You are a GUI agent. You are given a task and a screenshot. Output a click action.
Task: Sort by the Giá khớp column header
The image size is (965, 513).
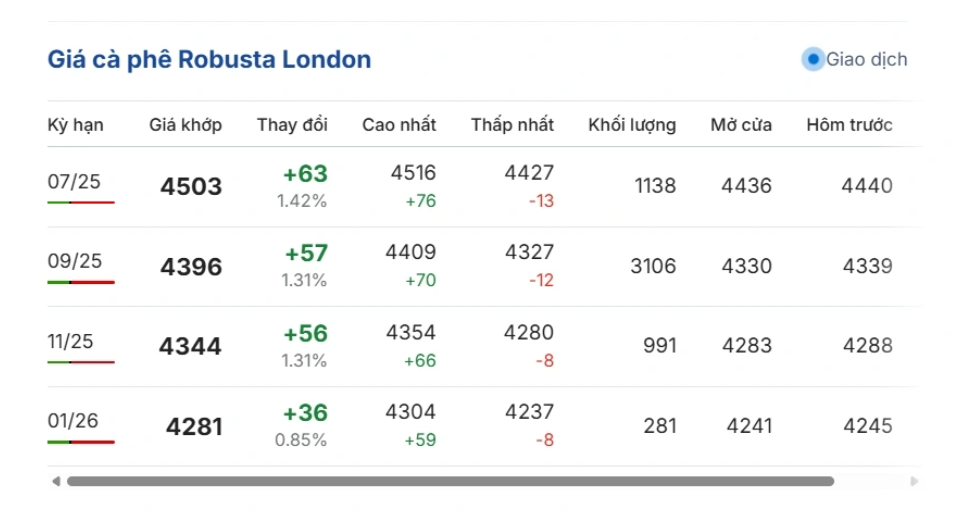coord(186,125)
